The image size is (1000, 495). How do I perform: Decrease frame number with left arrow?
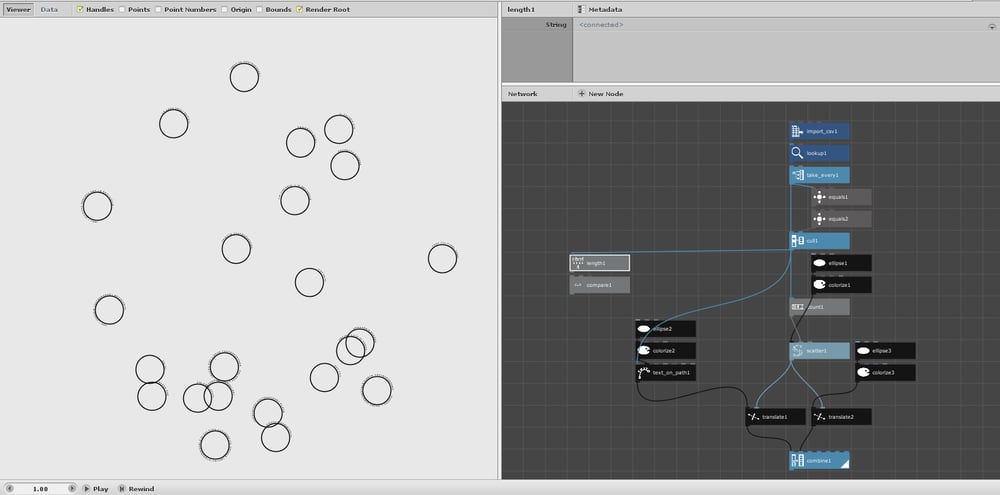tap(10, 489)
